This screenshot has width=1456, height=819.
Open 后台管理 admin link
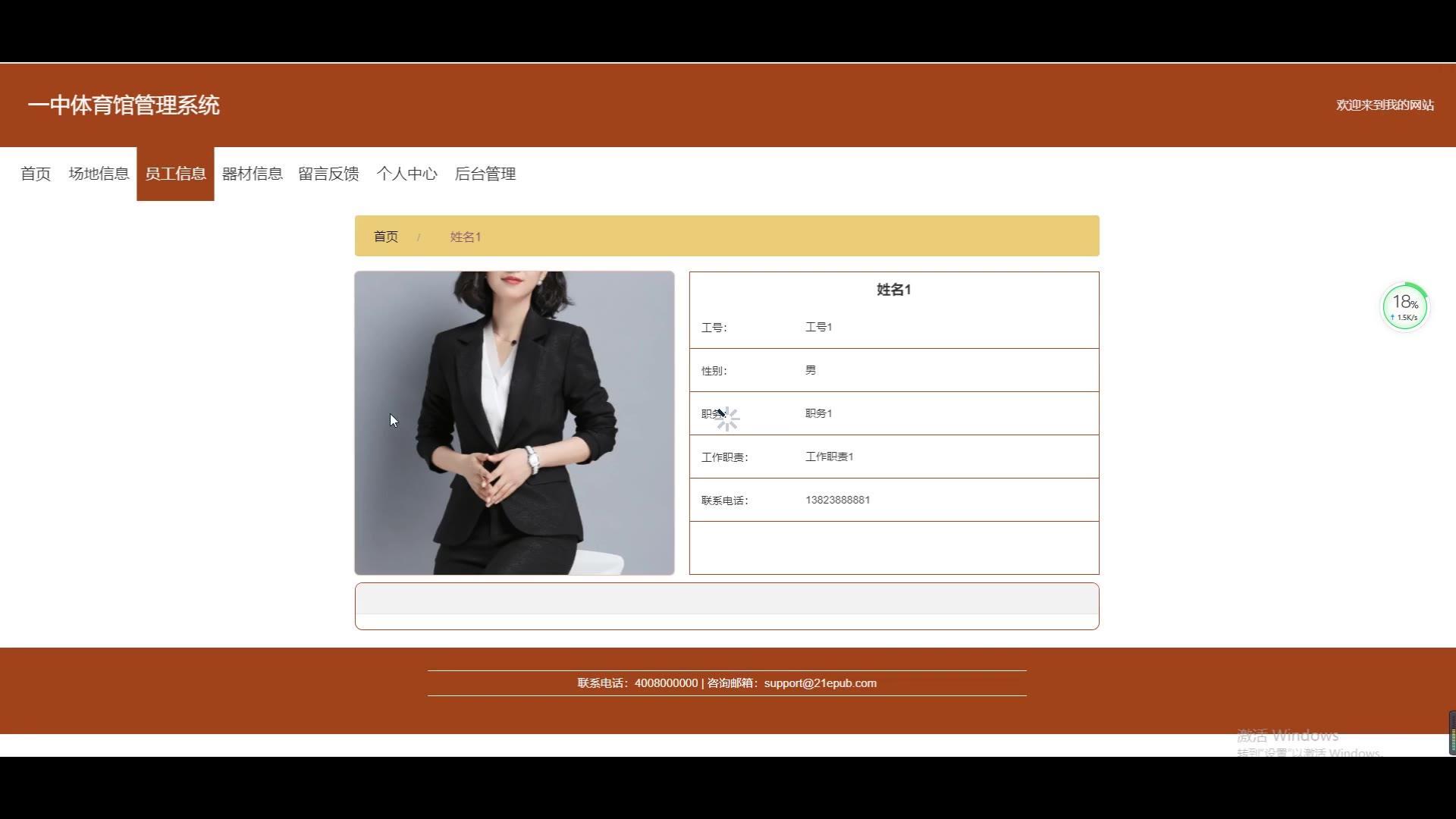point(485,174)
